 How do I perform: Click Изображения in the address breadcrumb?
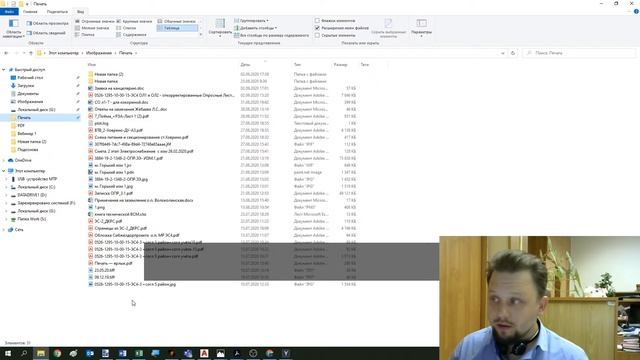(x=99, y=53)
